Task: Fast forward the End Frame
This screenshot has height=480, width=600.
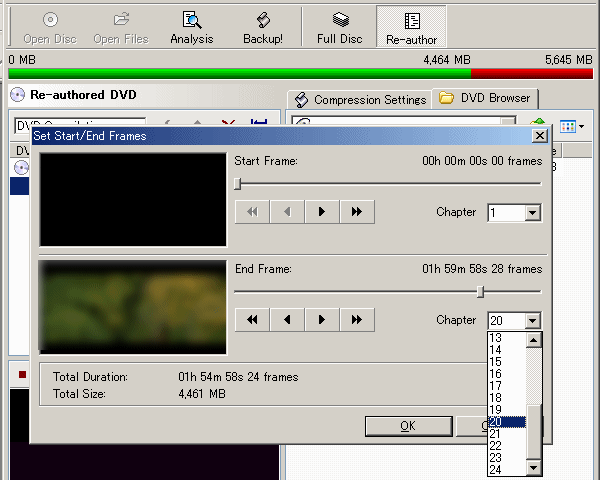Action: tap(356, 320)
